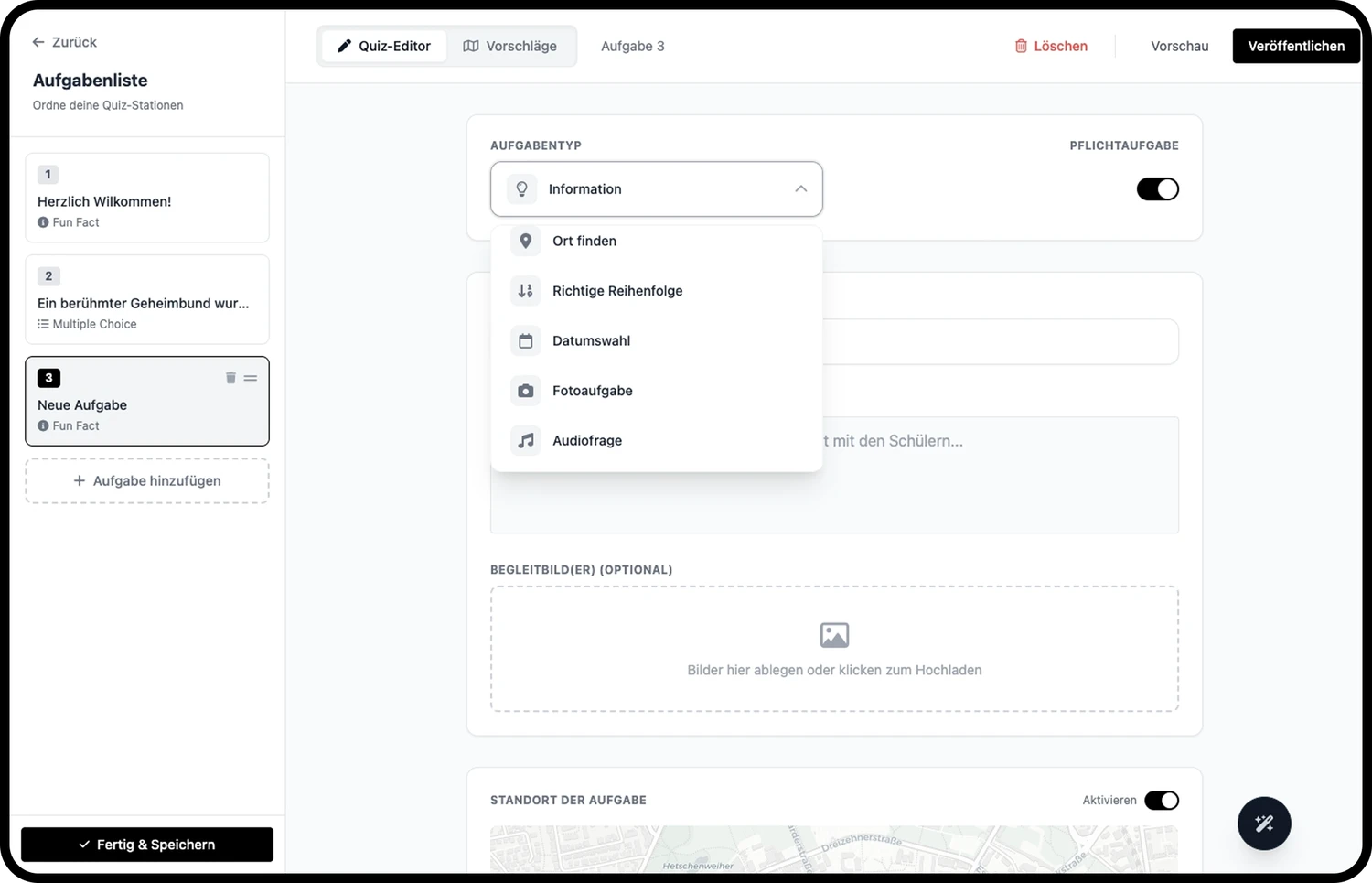Select task 3 Neue Aufgabe card

[147, 401]
